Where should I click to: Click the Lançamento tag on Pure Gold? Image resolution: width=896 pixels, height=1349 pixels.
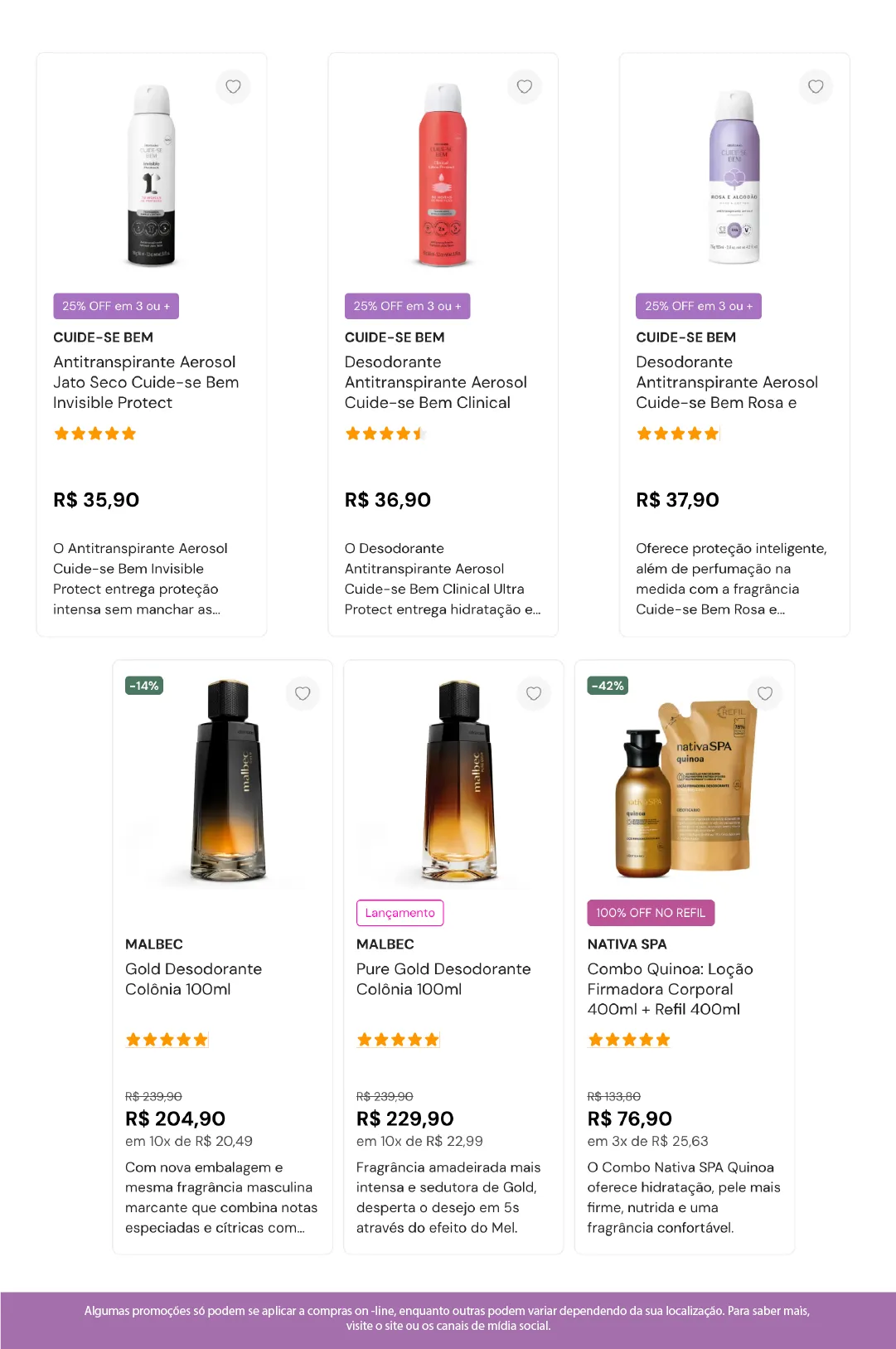point(400,913)
